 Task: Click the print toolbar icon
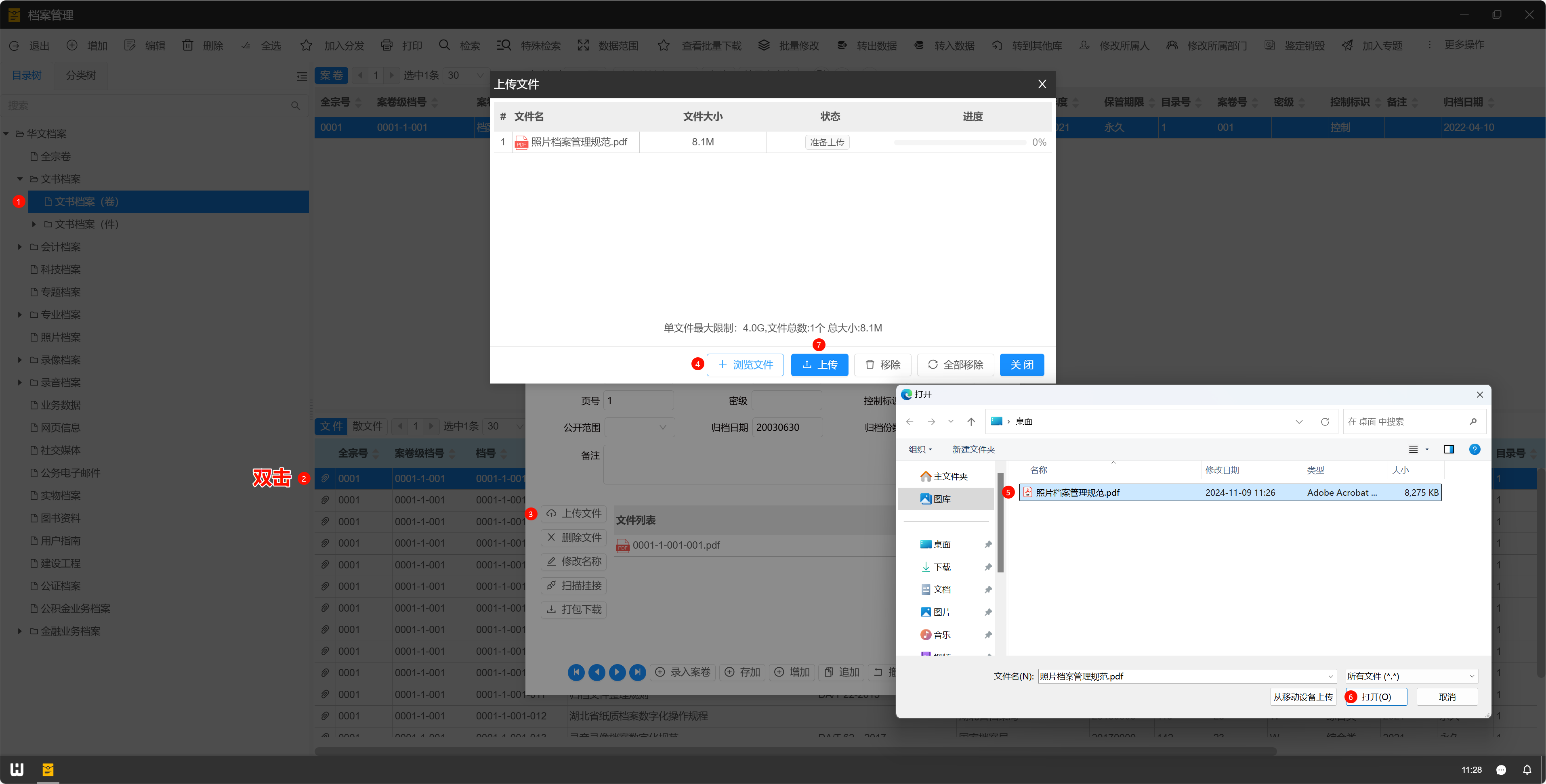pyautogui.click(x=386, y=46)
